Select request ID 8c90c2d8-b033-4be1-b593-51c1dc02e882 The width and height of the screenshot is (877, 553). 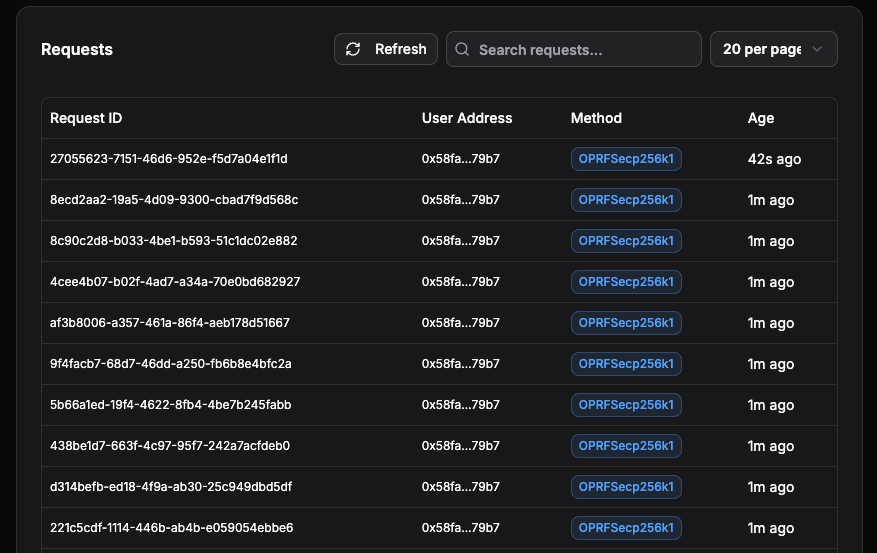(x=174, y=241)
